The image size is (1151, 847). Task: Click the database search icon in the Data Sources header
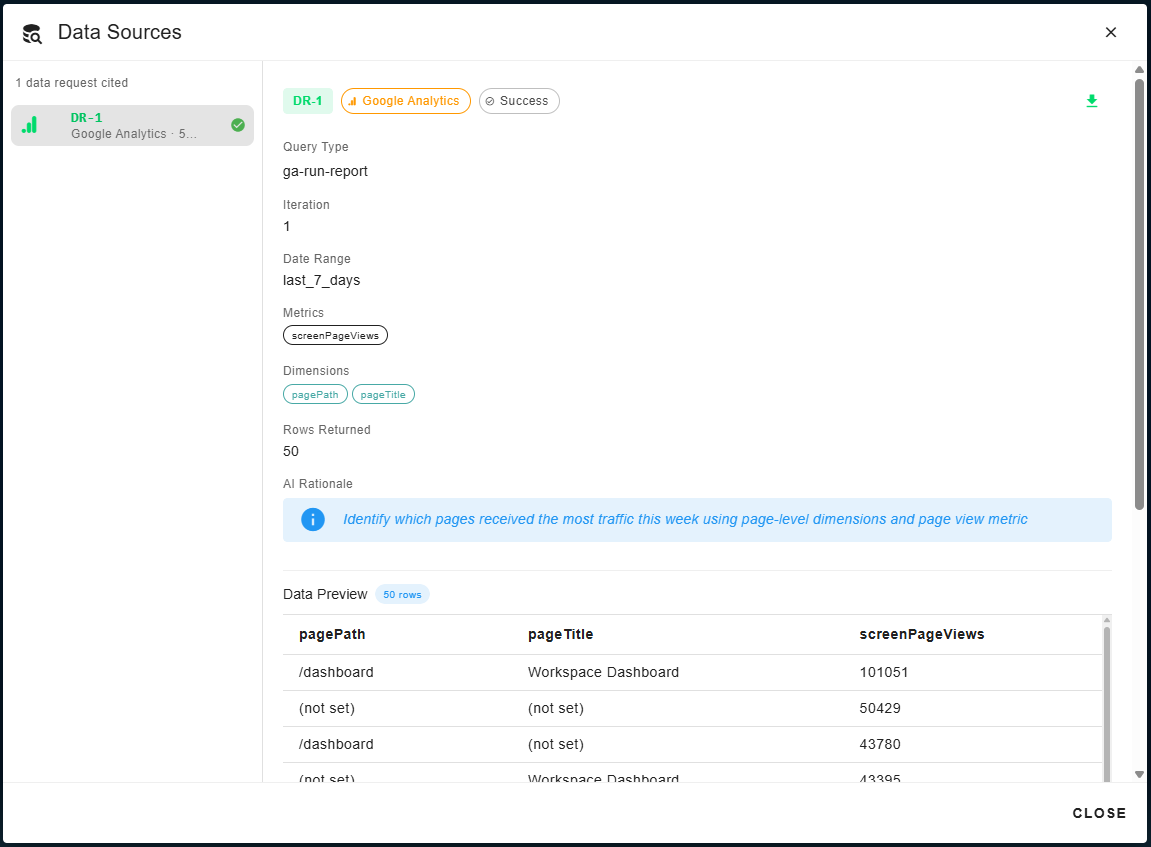point(30,32)
